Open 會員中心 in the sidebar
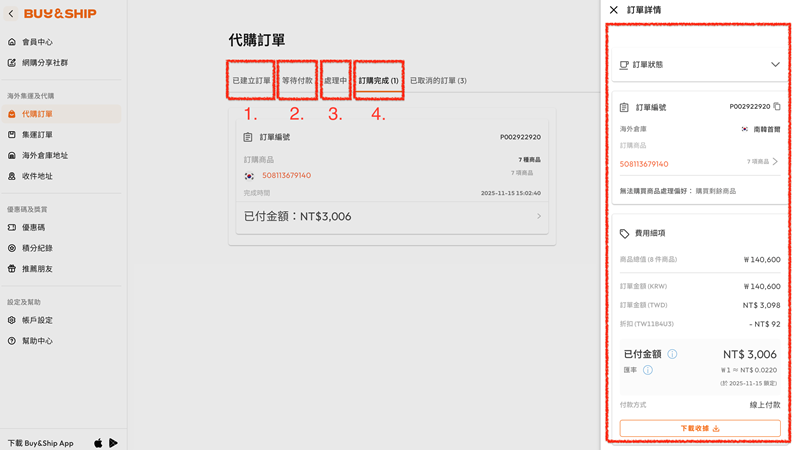The height and width of the screenshot is (450, 800). point(37,42)
